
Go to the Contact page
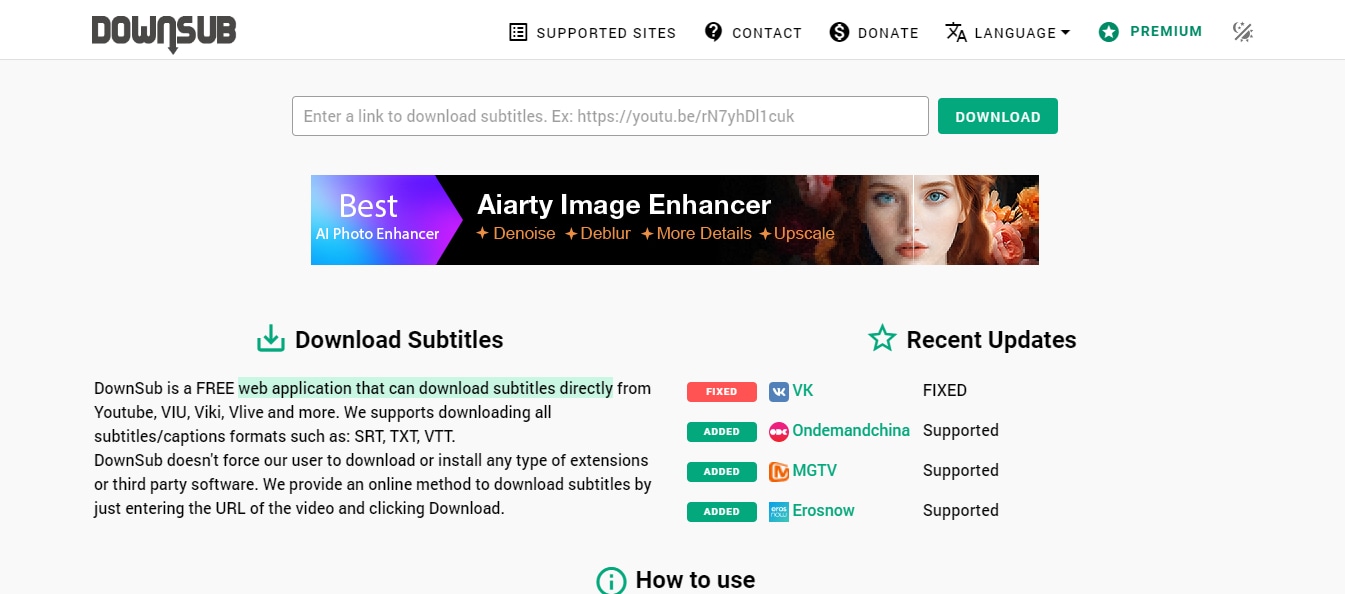tap(766, 33)
